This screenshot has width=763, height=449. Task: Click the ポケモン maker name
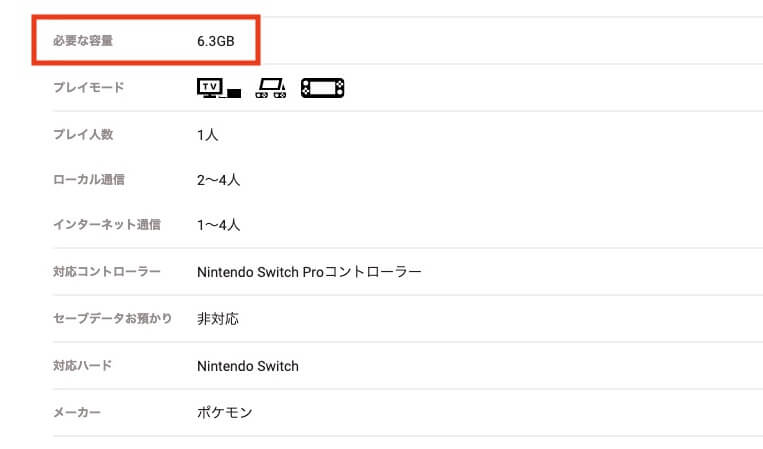224,413
